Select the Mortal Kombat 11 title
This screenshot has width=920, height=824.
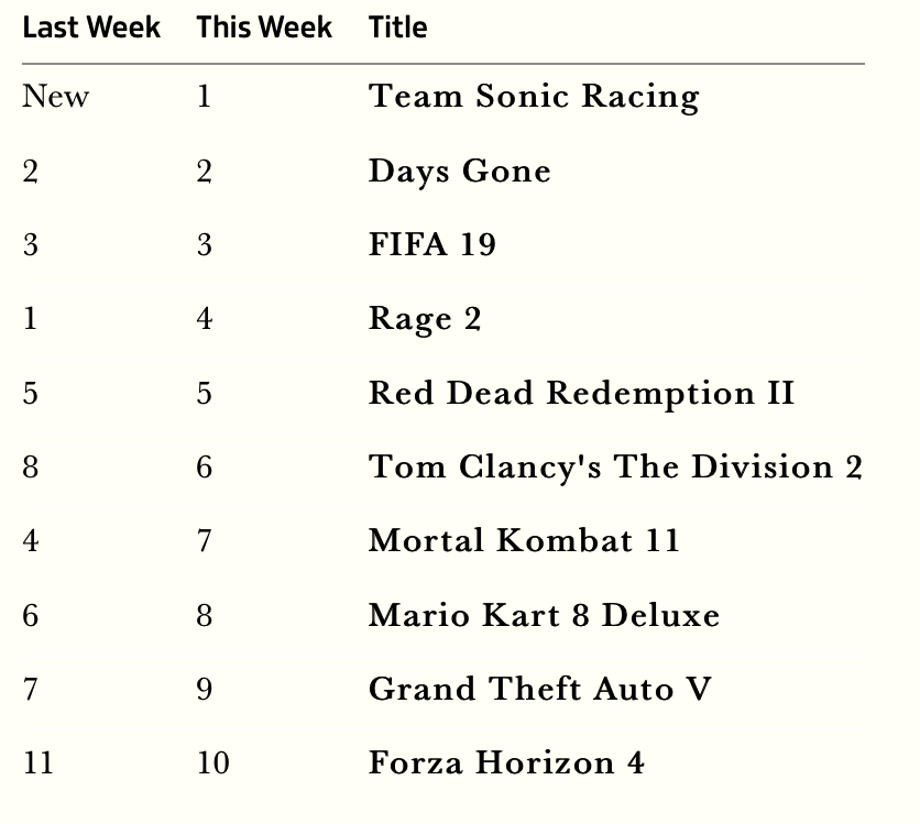click(x=524, y=542)
